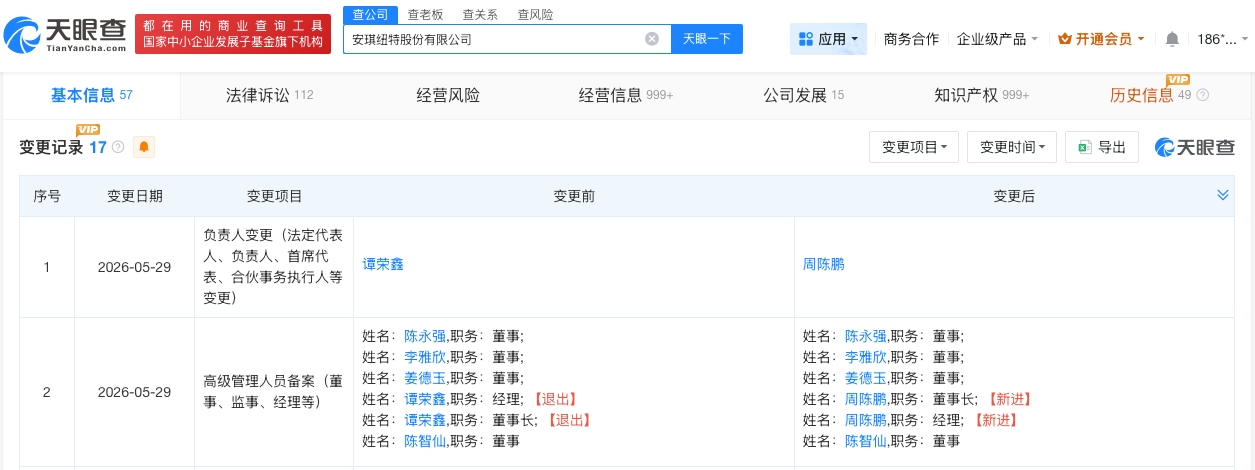Switch to the 查公司 search tab

(x=368, y=14)
